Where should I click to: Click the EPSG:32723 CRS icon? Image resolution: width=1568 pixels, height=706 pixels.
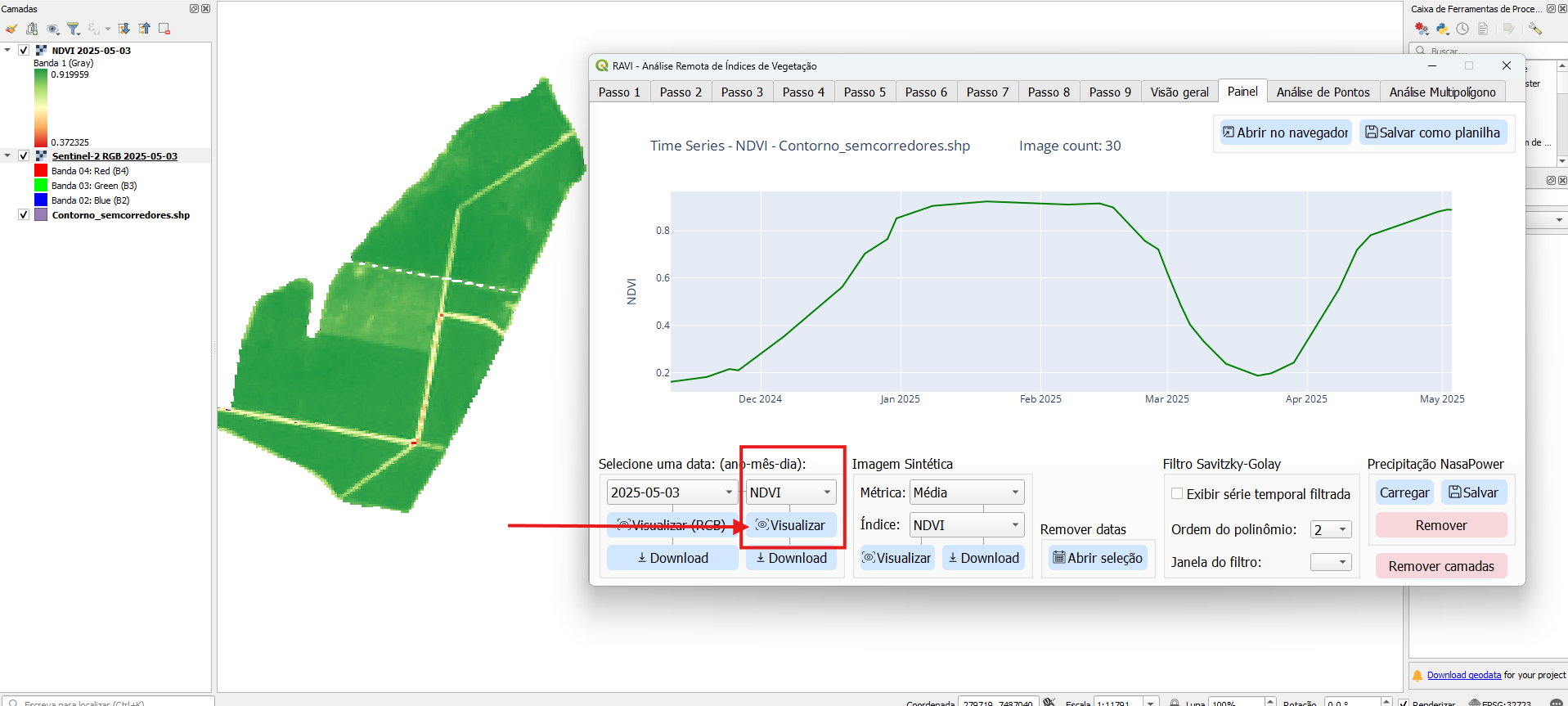1475,703
